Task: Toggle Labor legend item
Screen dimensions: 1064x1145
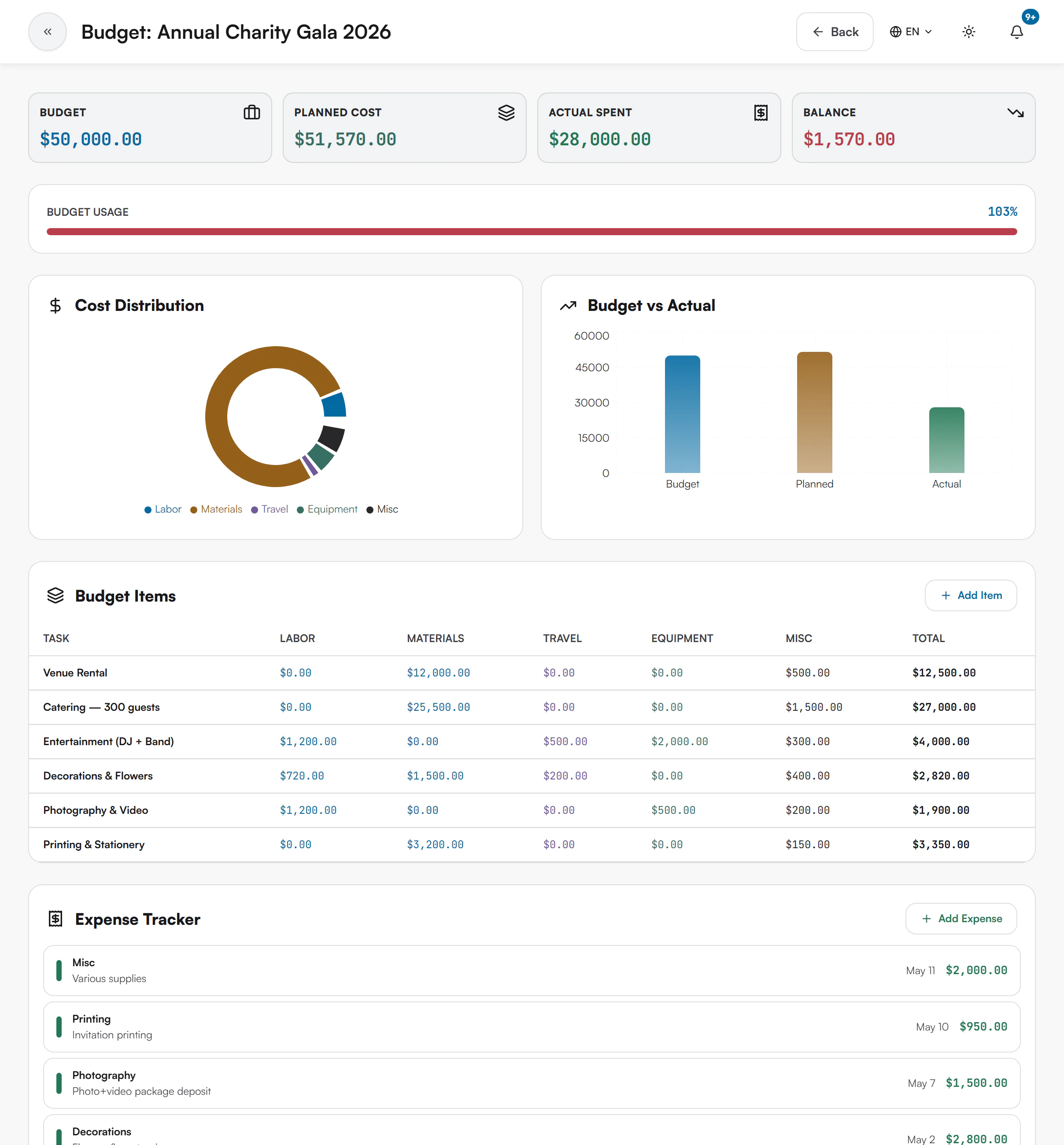Action: [x=163, y=509]
